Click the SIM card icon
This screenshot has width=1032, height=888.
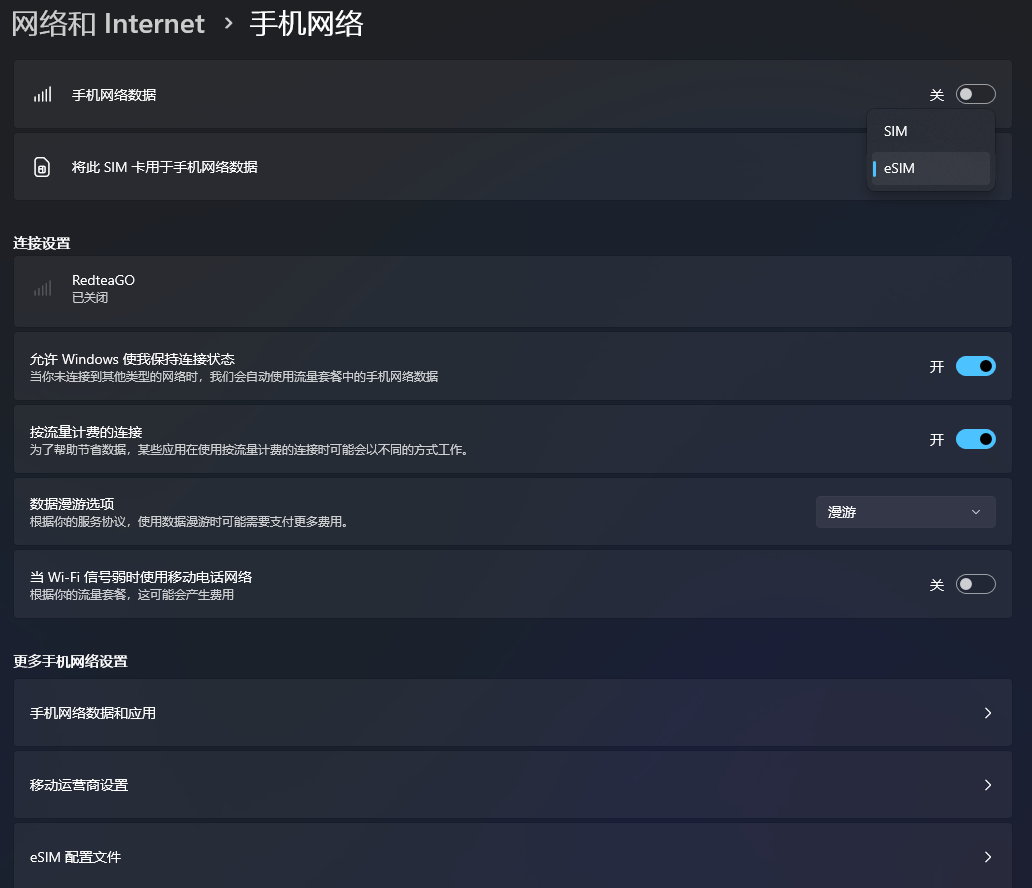click(40, 166)
